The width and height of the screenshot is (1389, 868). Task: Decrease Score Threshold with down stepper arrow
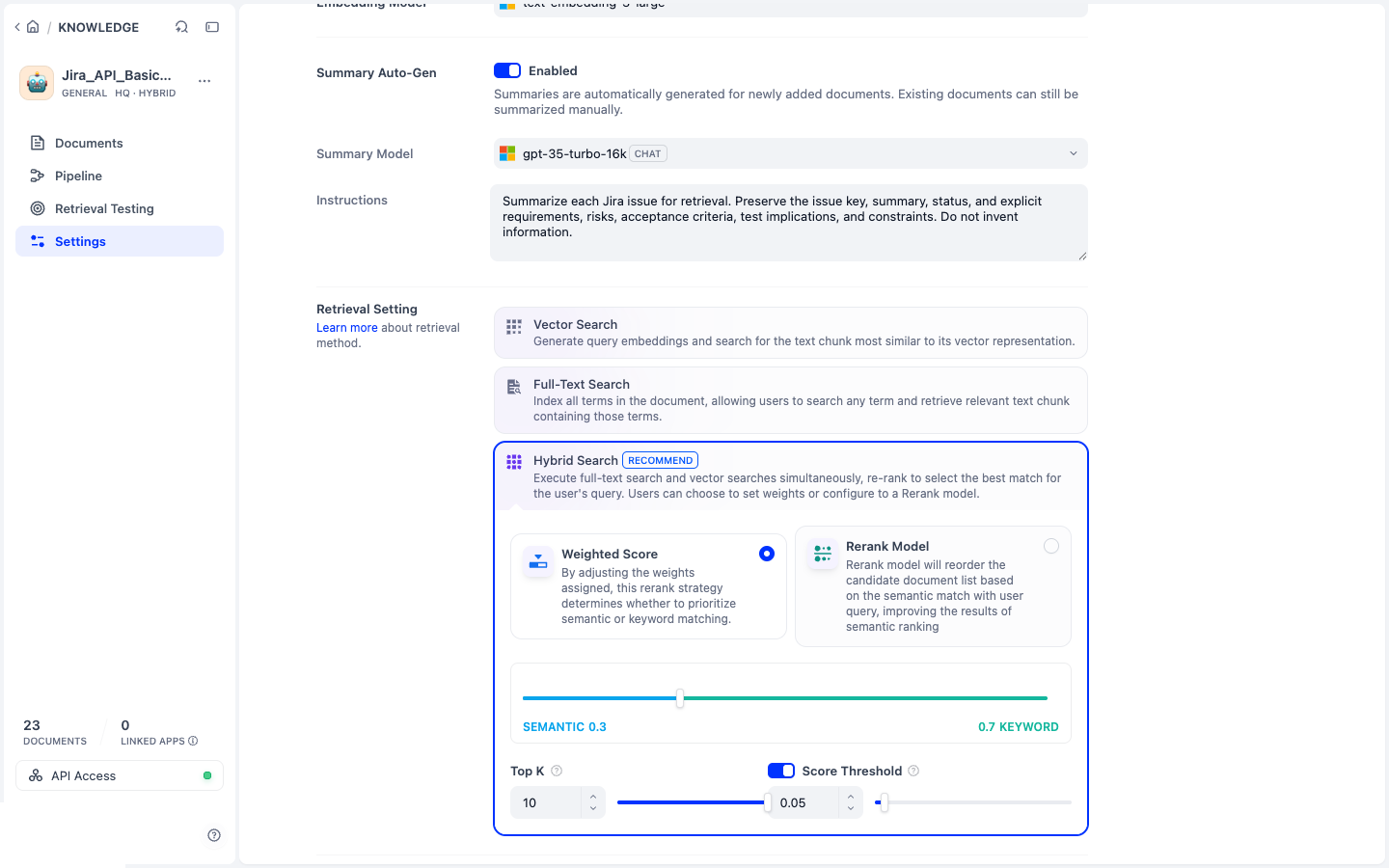click(x=850, y=808)
